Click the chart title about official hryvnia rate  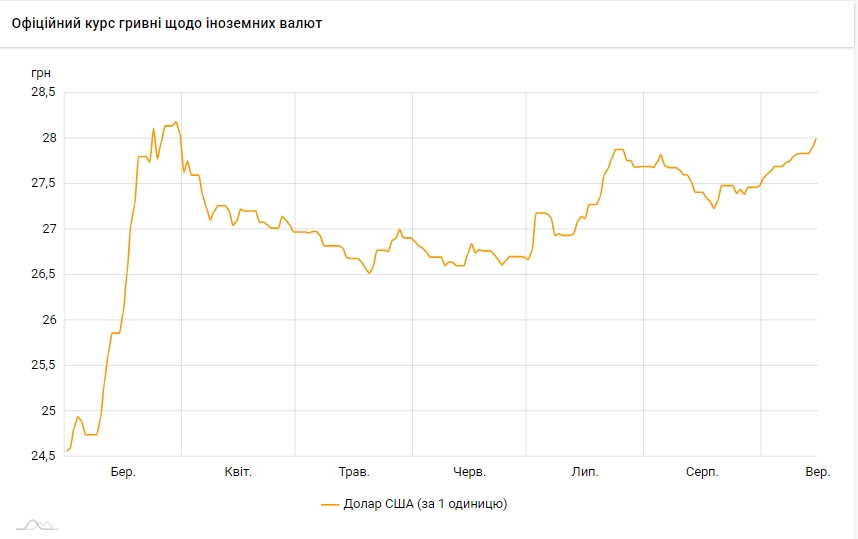pyautogui.click(x=167, y=23)
